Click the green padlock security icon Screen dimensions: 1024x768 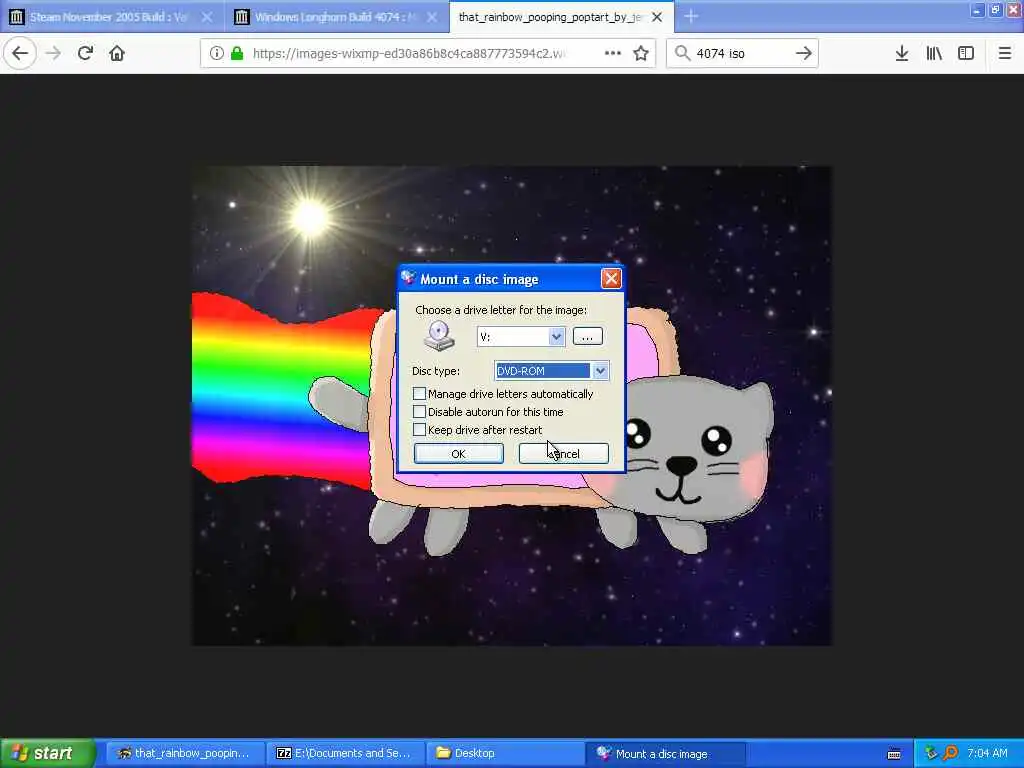coord(237,54)
